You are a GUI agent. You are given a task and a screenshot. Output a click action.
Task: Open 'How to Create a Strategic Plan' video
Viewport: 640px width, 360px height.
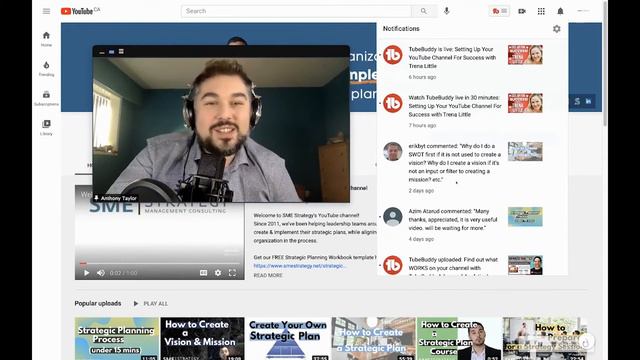(x=373, y=338)
